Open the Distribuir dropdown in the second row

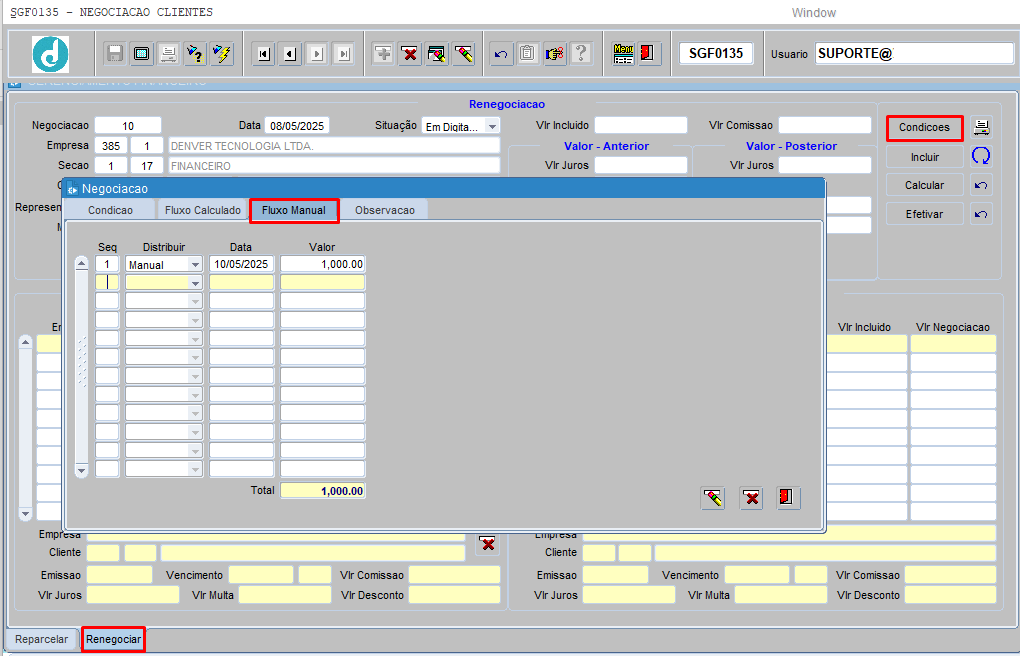pyautogui.click(x=195, y=283)
